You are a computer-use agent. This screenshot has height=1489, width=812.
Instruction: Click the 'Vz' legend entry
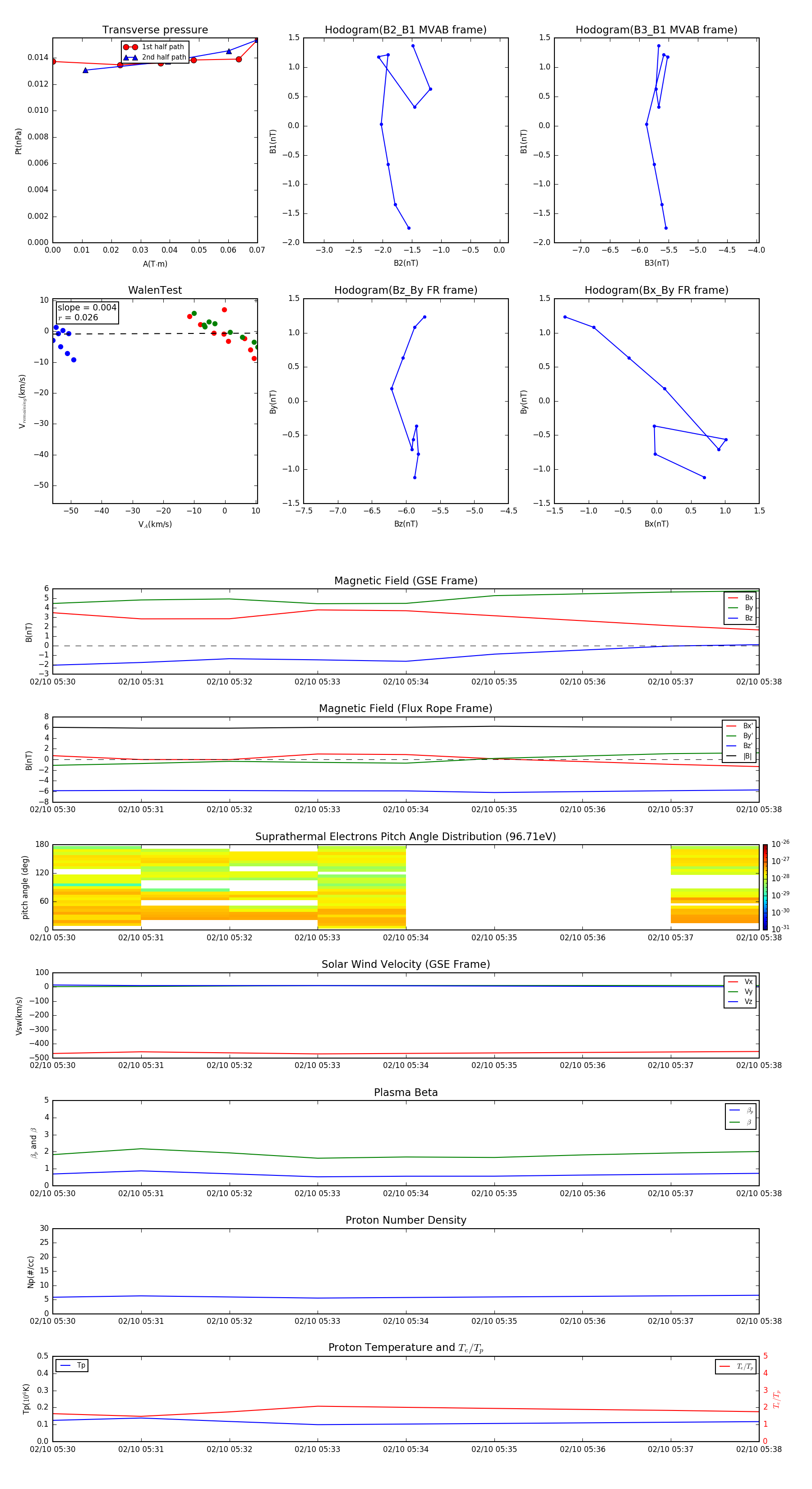(740, 1002)
